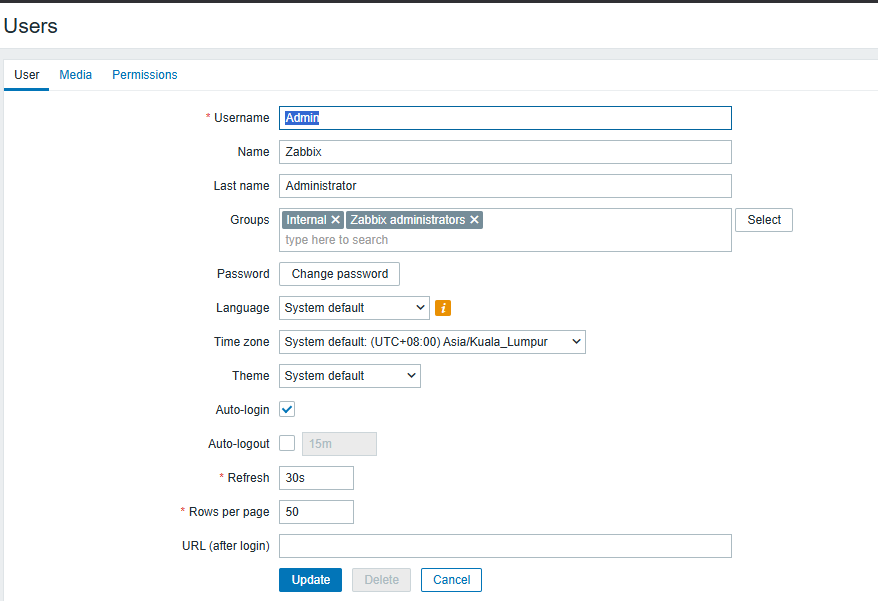This screenshot has height=601, width=878.
Task: Select the User tab
Action: pos(27,75)
